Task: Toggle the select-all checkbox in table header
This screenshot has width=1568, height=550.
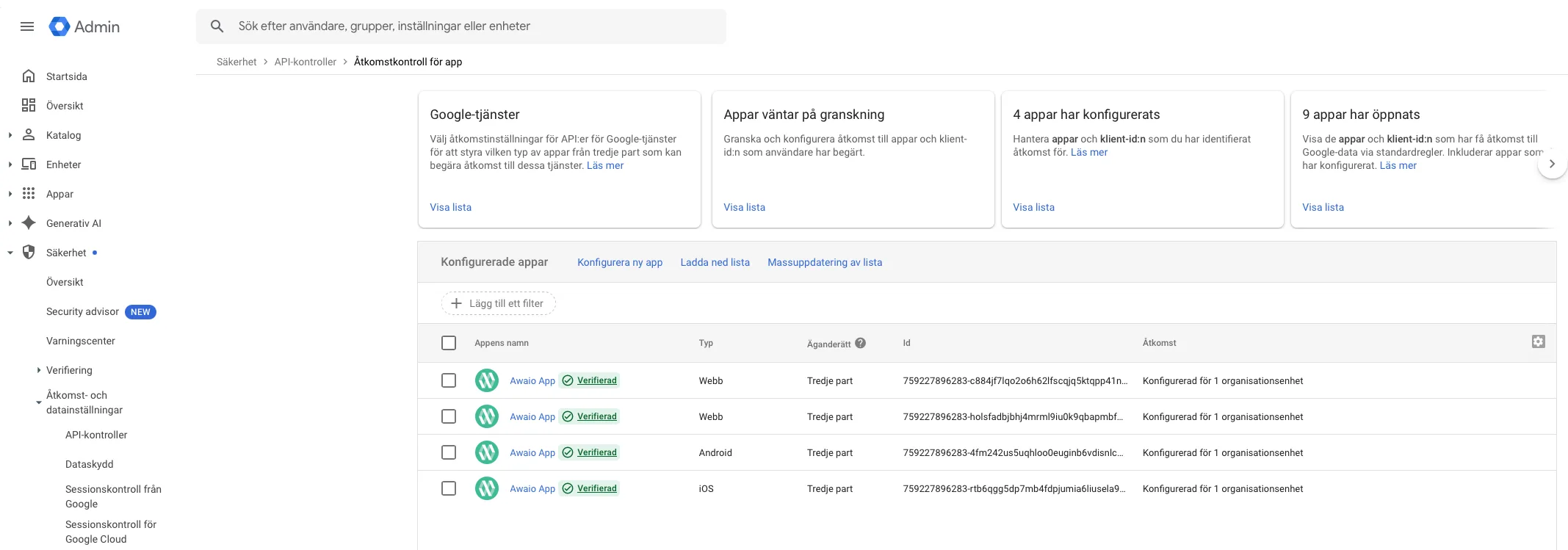Action: (x=449, y=343)
